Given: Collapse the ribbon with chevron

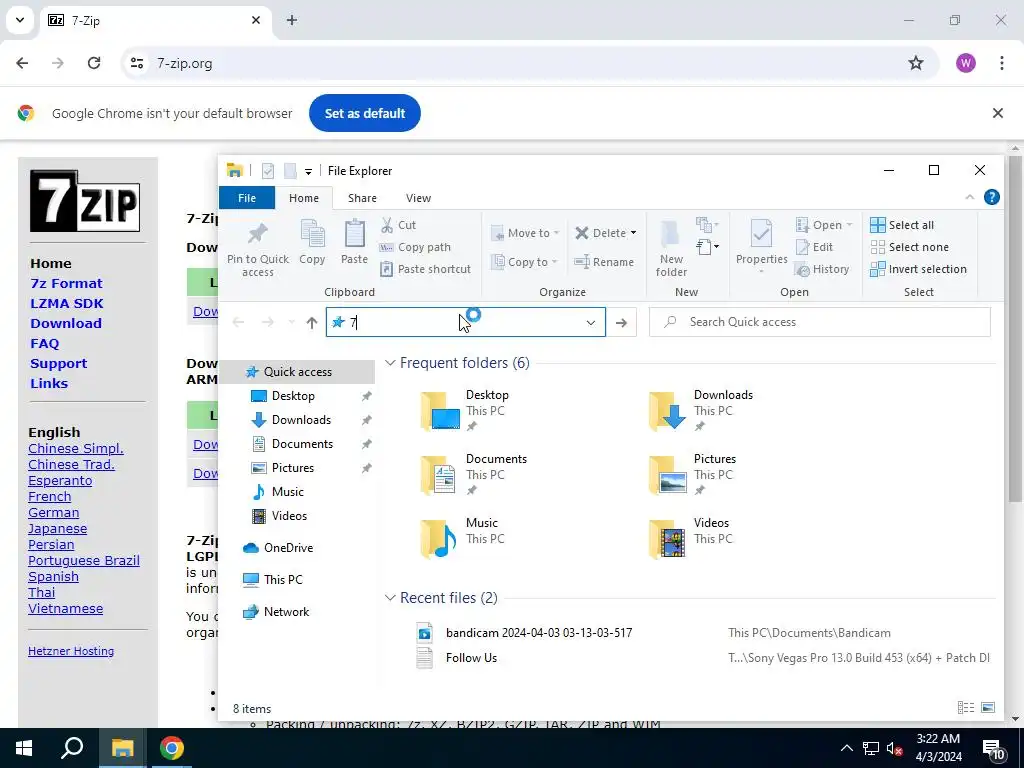Looking at the screenshot, I should 969,197.
